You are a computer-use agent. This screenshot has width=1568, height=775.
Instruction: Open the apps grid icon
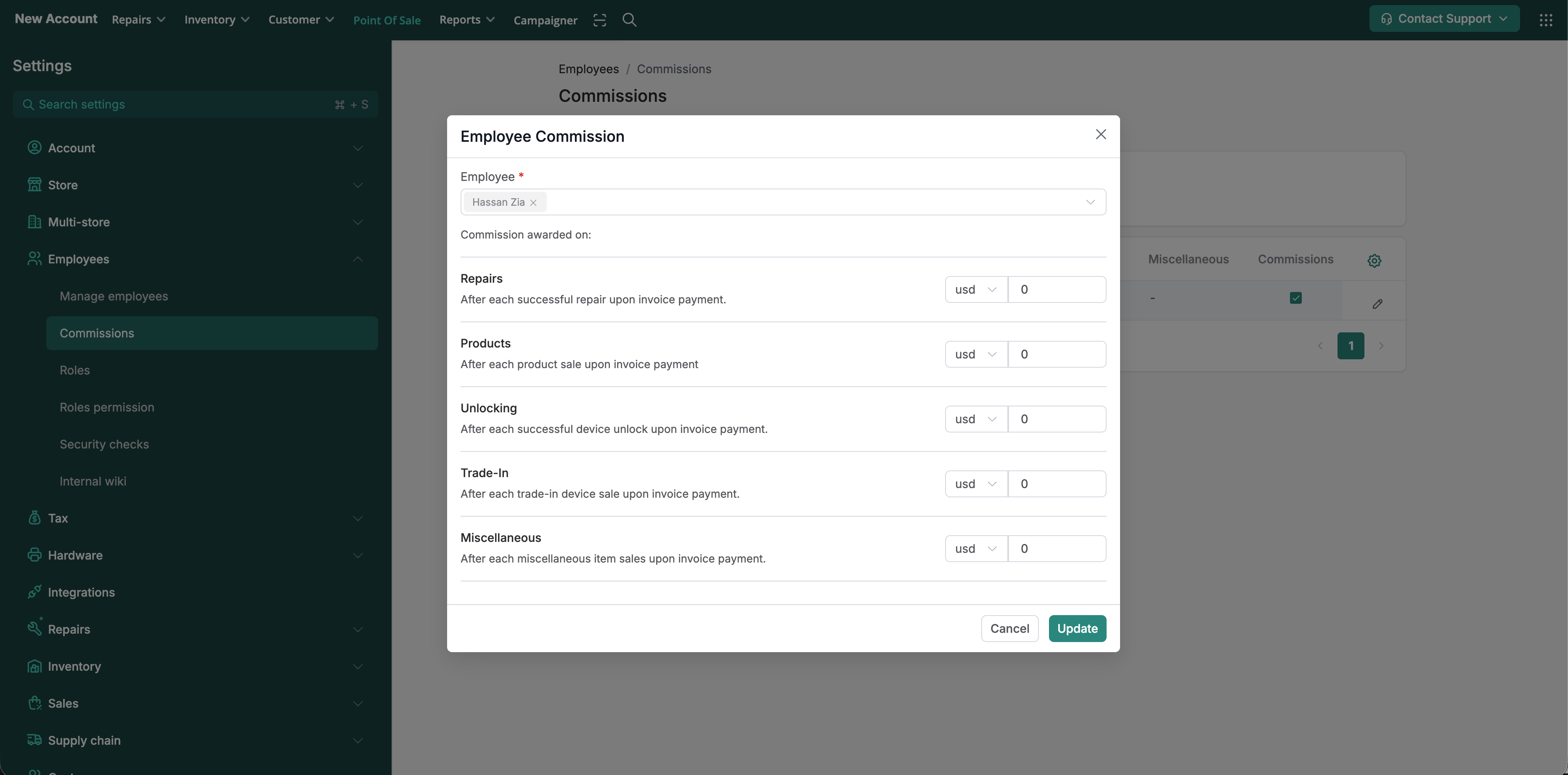1545,20
